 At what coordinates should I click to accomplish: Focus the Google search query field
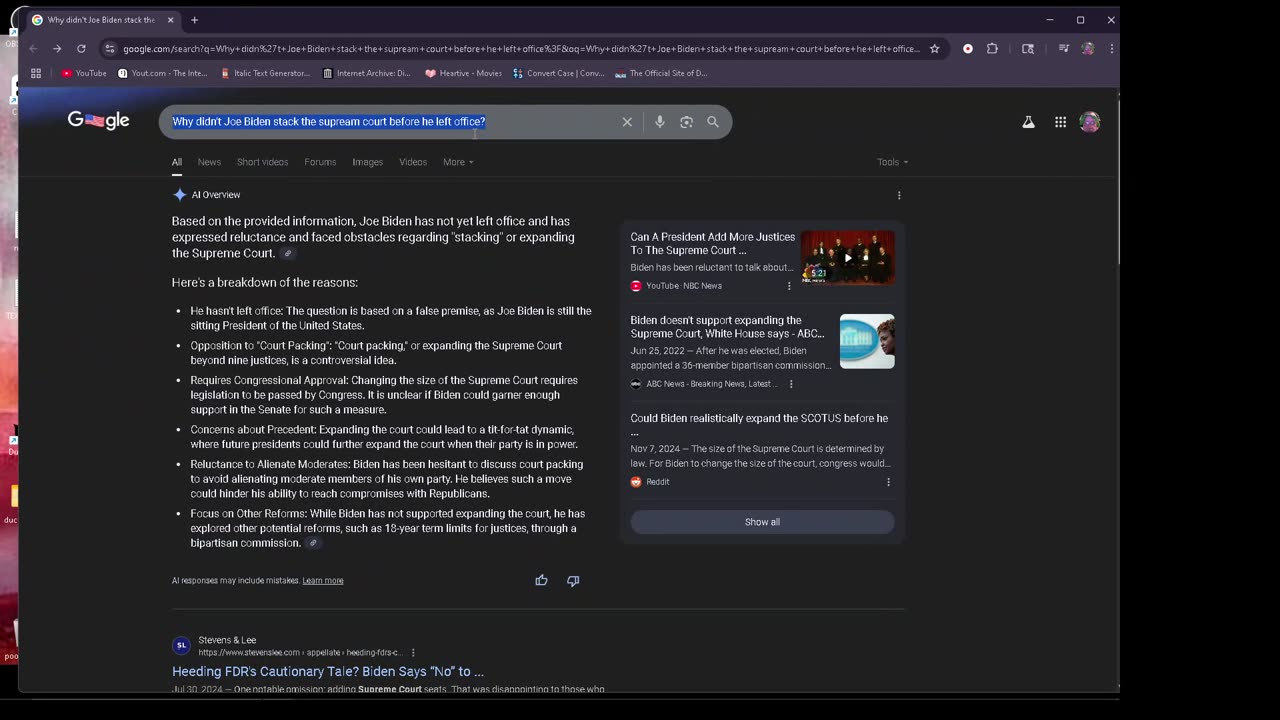(x=390, y=122)
